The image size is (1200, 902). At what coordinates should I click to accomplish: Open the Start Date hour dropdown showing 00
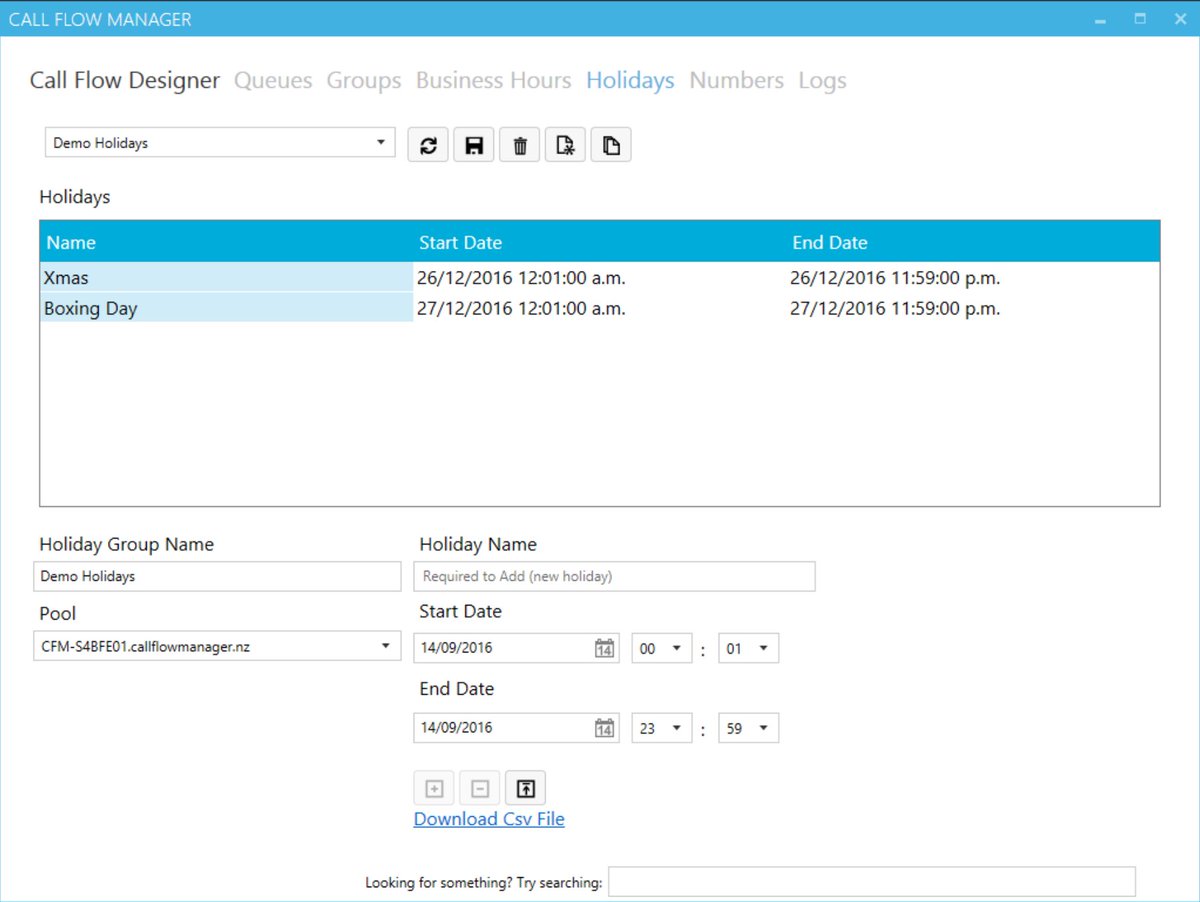pos(662,648)
